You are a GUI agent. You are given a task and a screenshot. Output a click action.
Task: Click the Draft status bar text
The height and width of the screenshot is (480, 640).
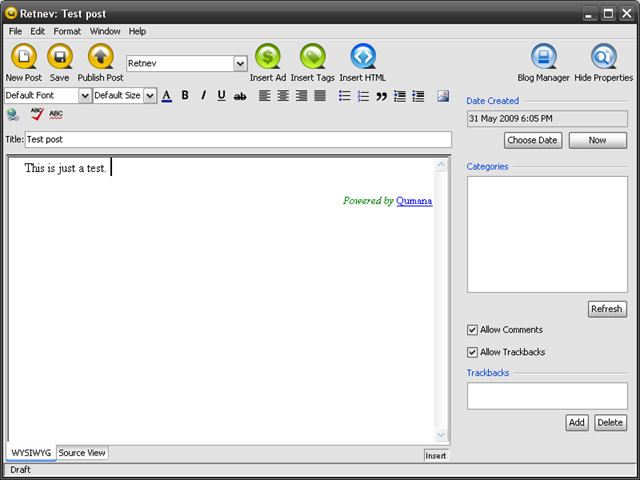tap(20, 470)
